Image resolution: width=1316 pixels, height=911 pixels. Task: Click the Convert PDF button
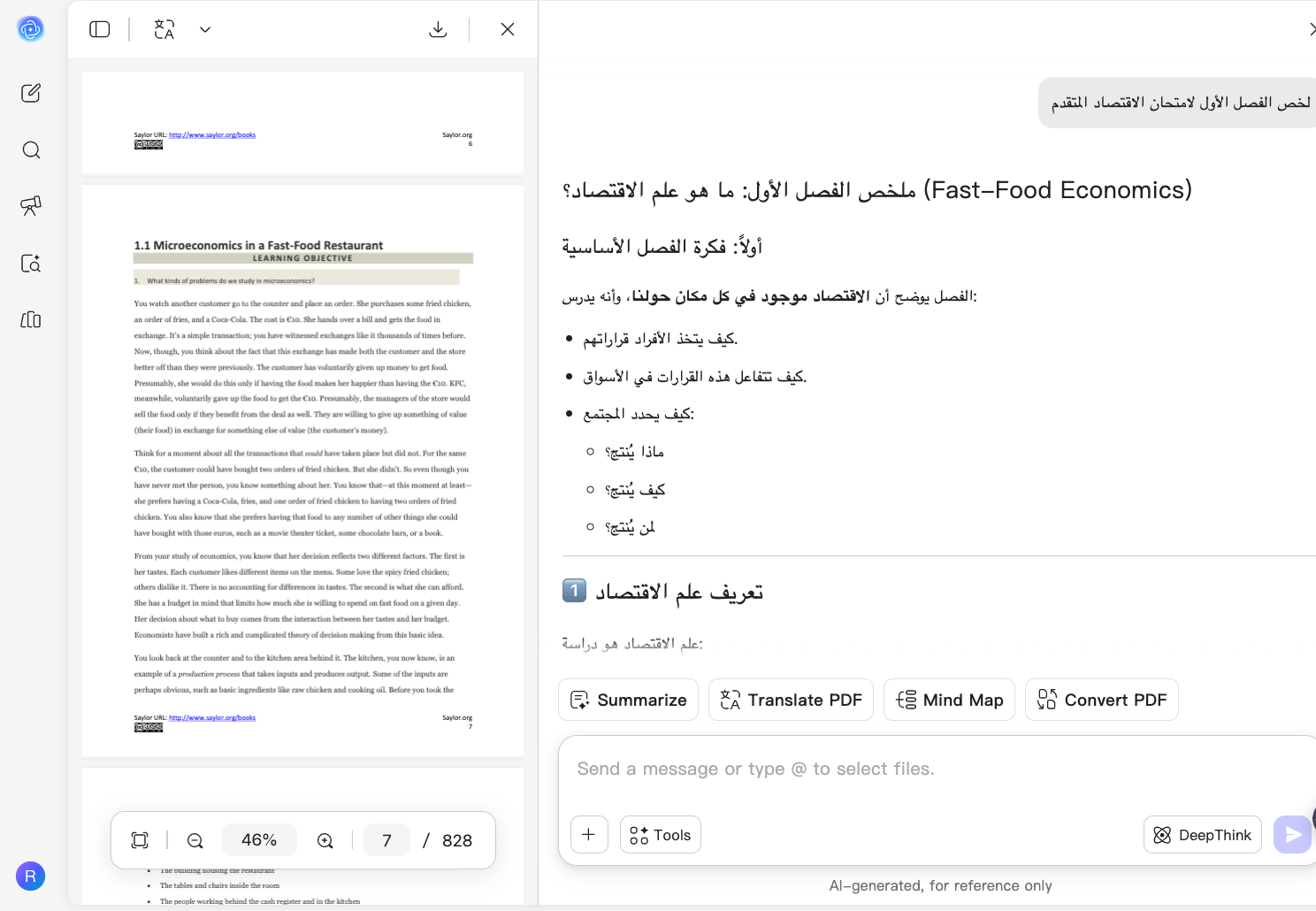tap(1101, 700)
